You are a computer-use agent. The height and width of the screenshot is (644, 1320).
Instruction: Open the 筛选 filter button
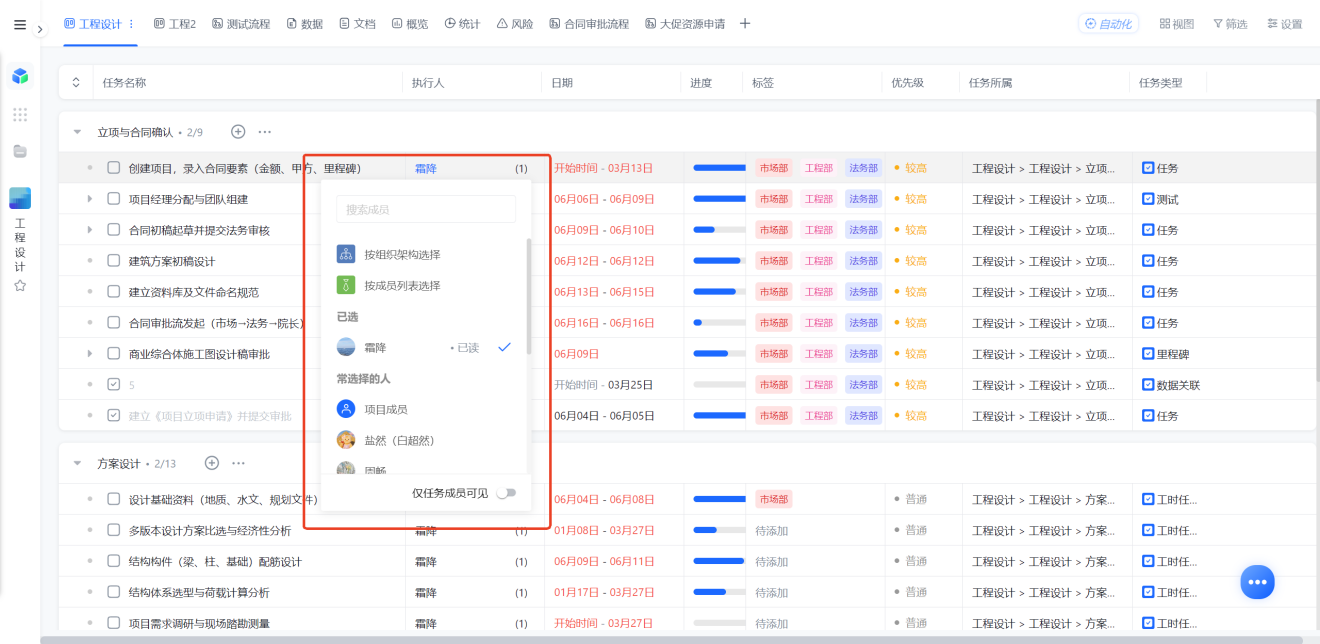tap(1230, 24)
